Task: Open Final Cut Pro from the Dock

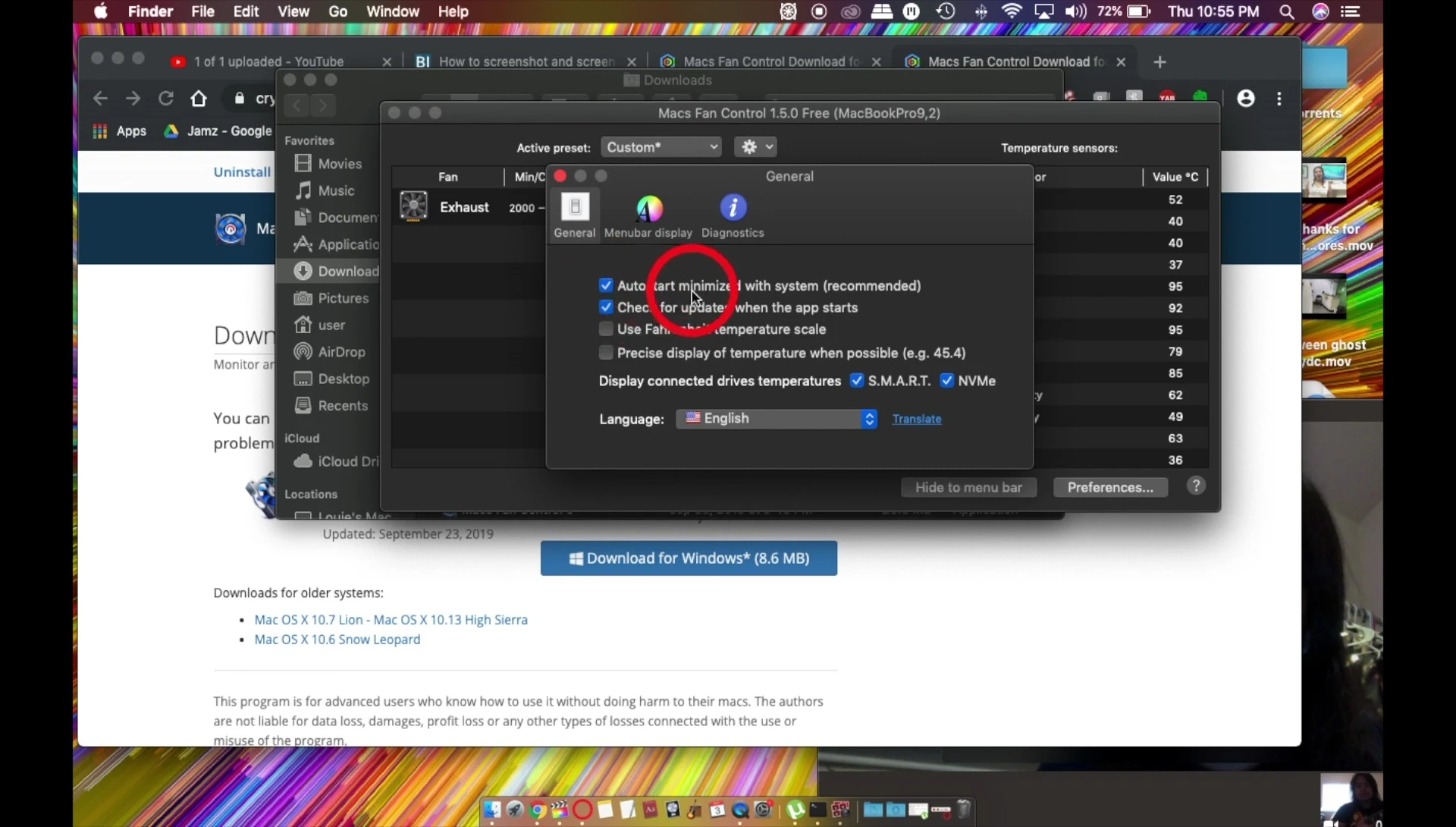Action: pos(560,809)
